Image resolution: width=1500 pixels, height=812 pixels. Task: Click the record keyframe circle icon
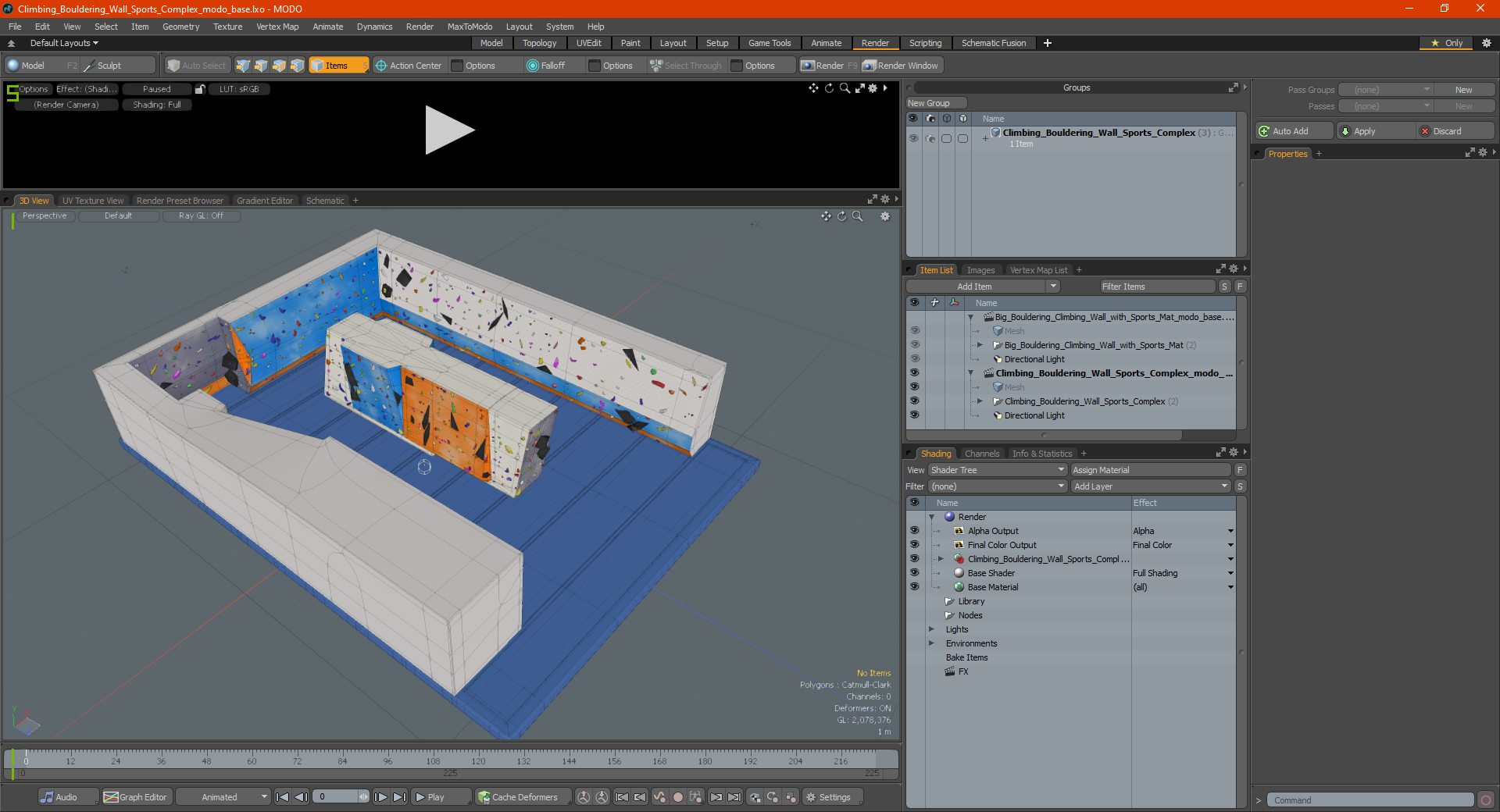[x=678, y=797]
